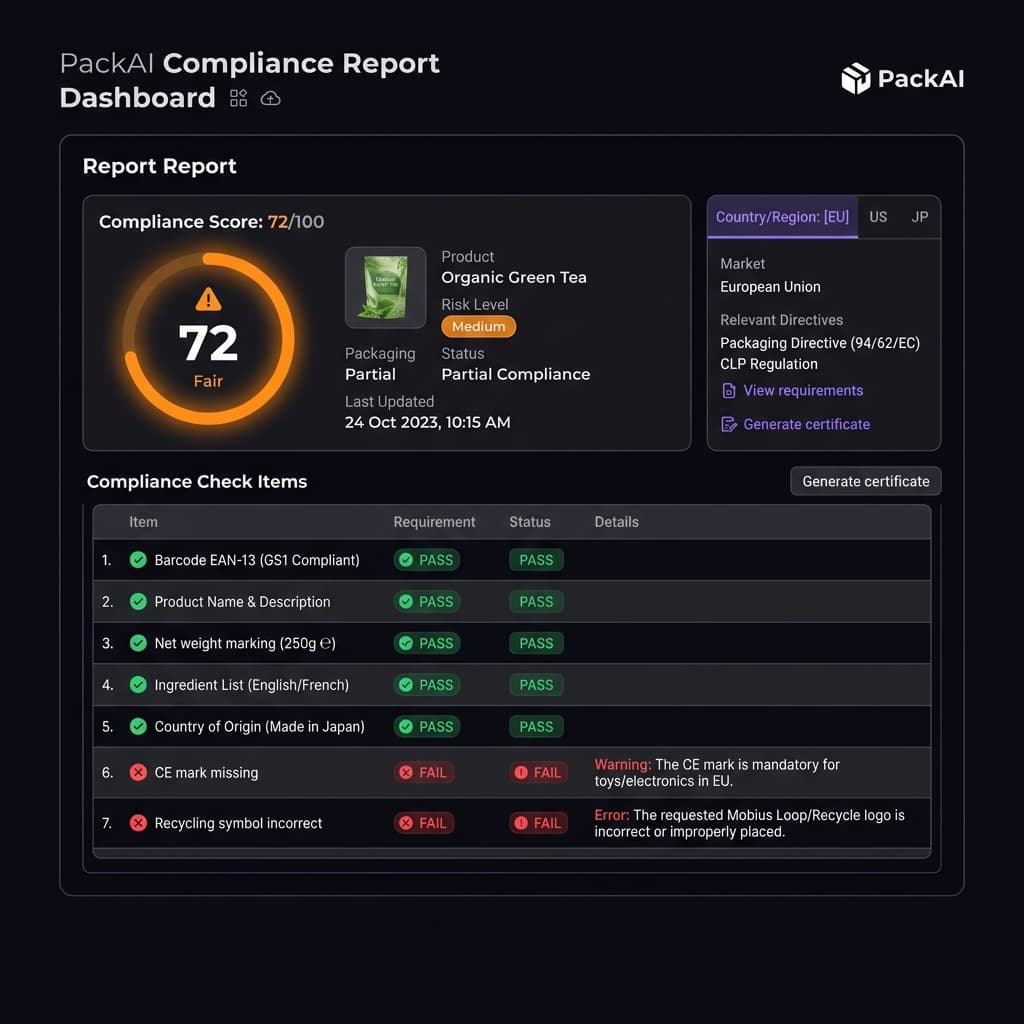The image size is (1024, 1024).
Task: Click Status PASS badge for Barcode EAN-13
Action: click(536, 560)
